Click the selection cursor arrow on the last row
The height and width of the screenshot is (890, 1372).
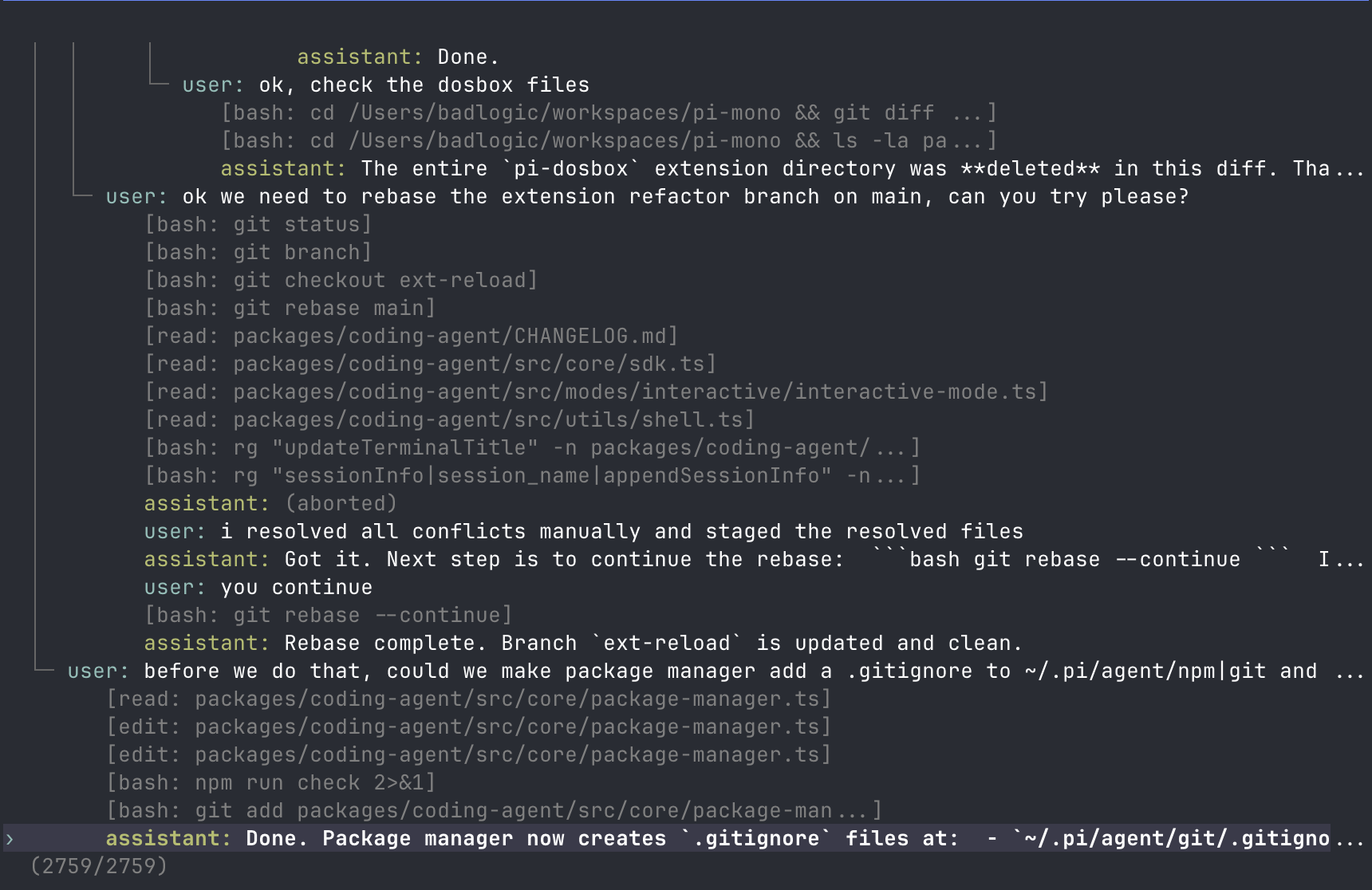10,838
